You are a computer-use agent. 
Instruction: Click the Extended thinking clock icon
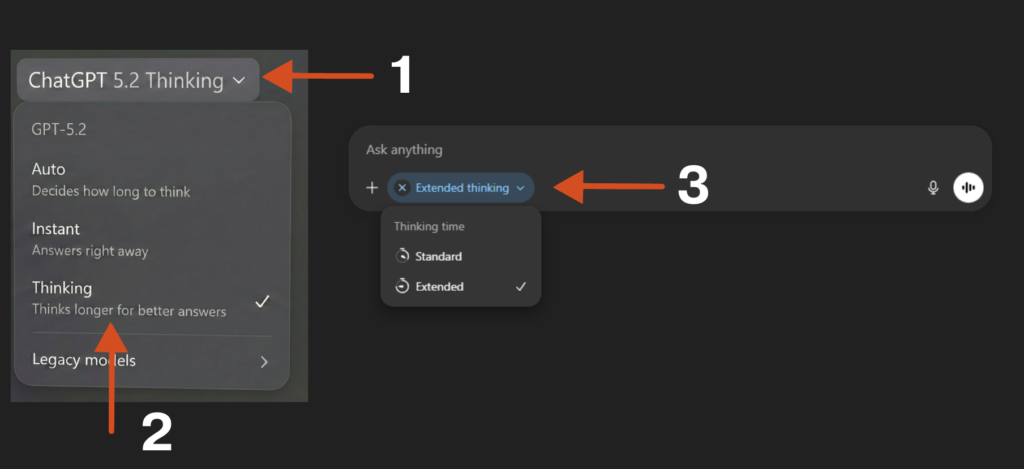click(x=403, y=287)
